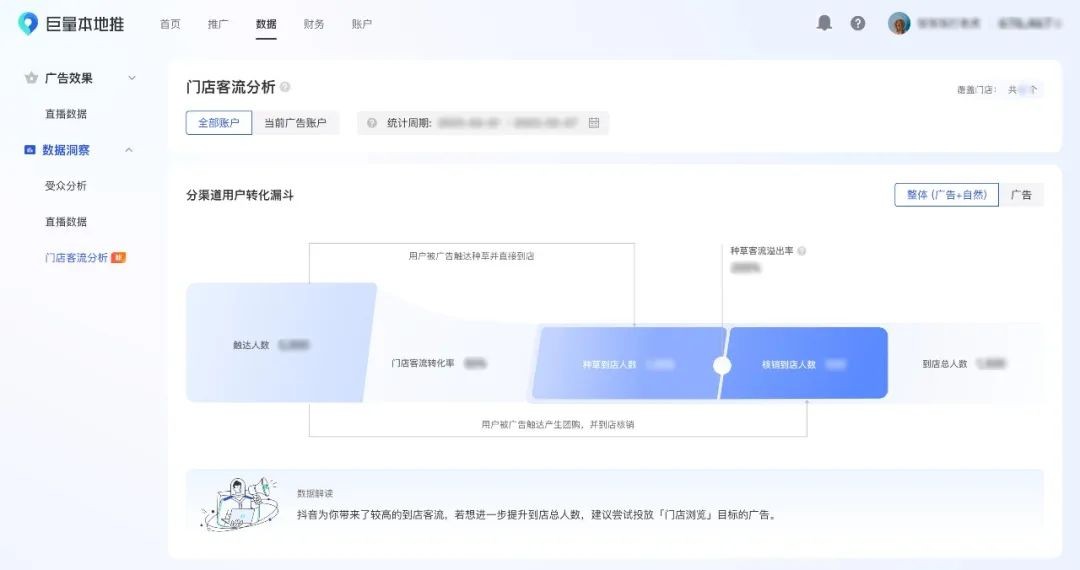Select 整体 (广告+自然) view toggle
This screenshot has height=570, width=1080.
(946, 195)
